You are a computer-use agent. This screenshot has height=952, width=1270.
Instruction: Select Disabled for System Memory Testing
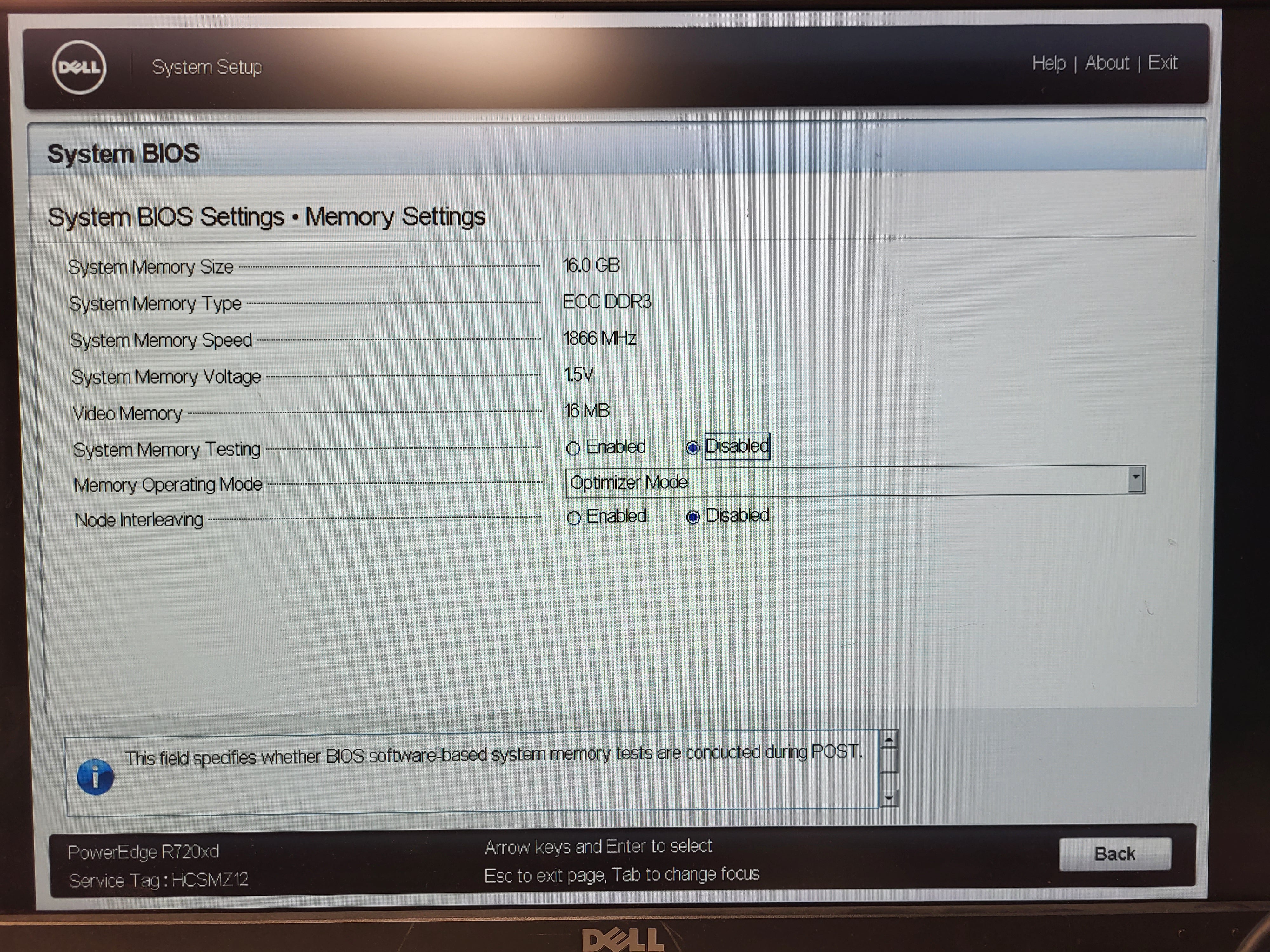(692, 447)
